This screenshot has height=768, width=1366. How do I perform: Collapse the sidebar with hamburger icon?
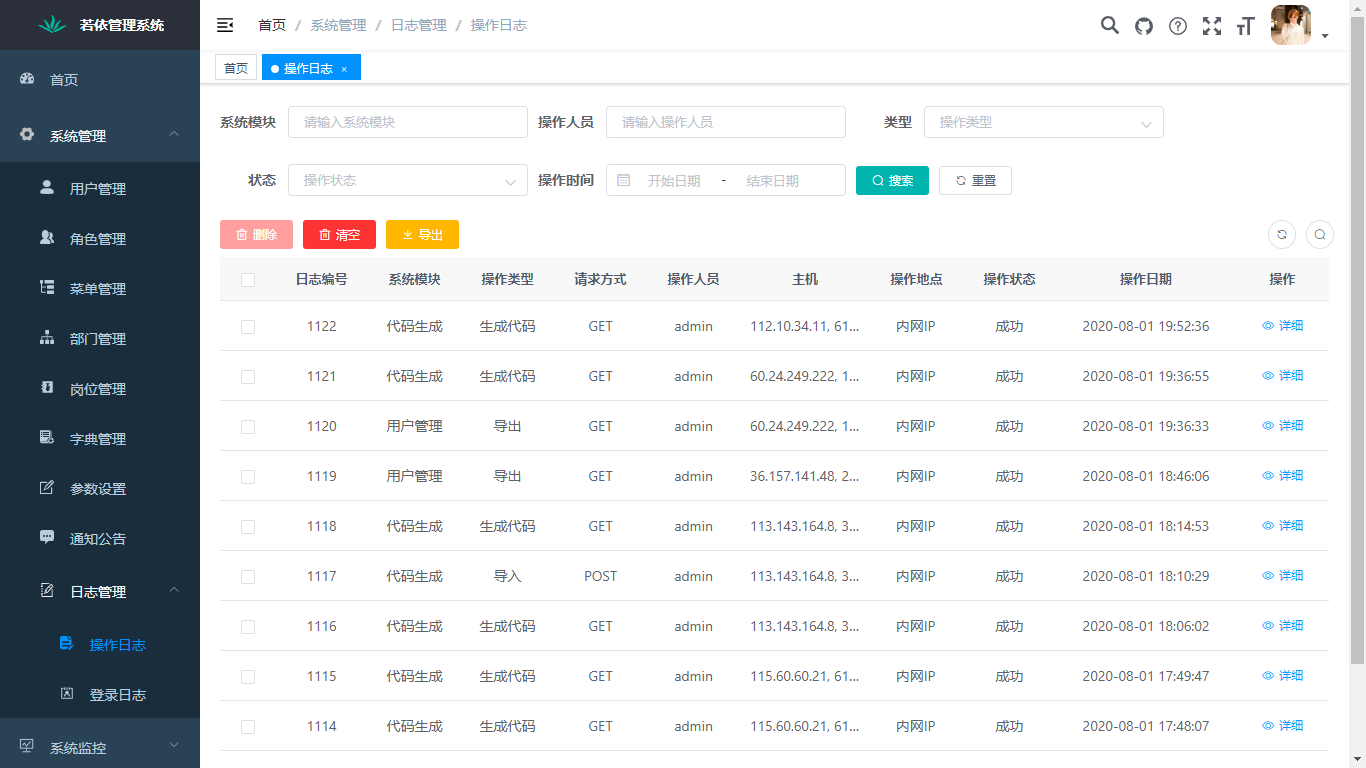[x=224, y=25]
